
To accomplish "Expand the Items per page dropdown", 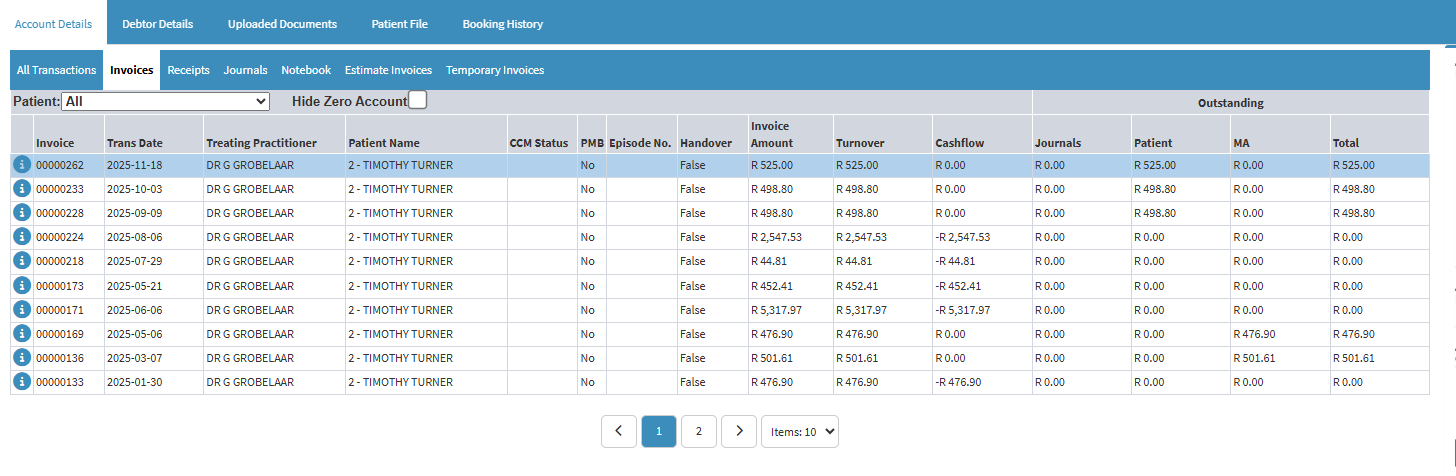I will (799, 432).
